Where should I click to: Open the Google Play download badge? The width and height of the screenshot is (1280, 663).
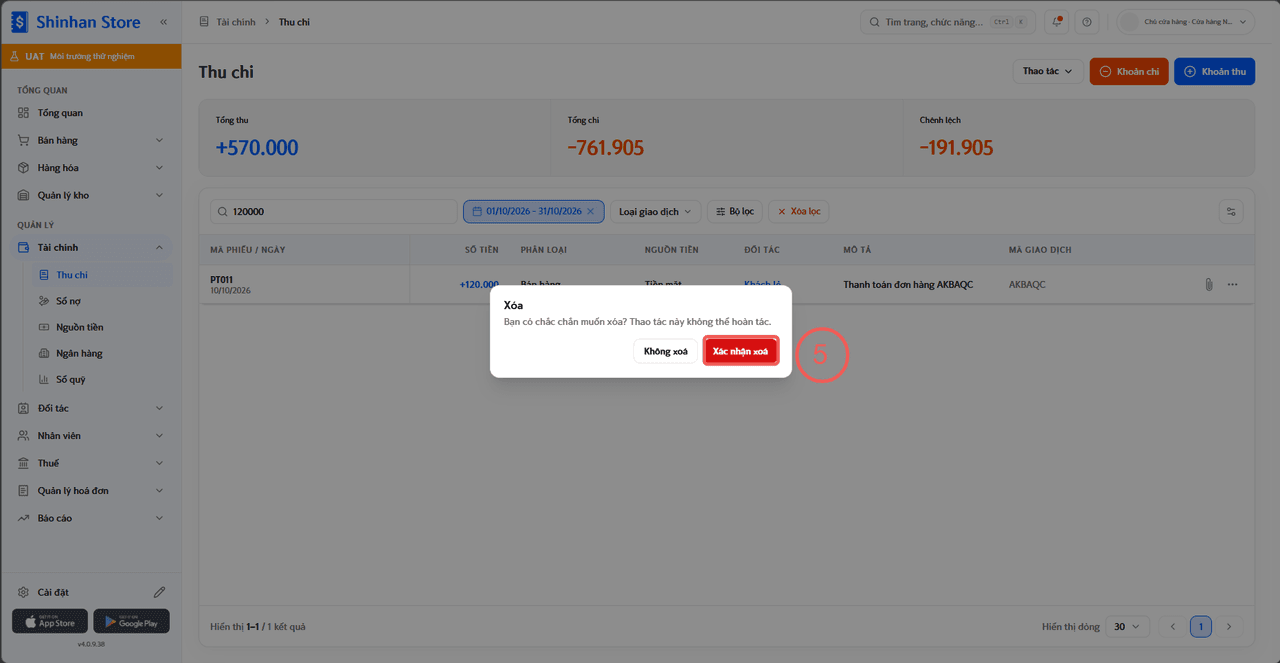(x=131, y=621)
